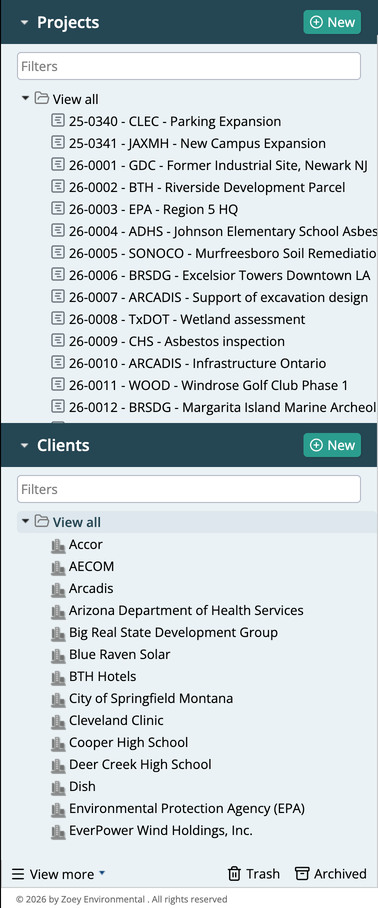Select the AECOM client name
Image resolution: width=378 pixels, height=908 pixels.
[91, 566]
